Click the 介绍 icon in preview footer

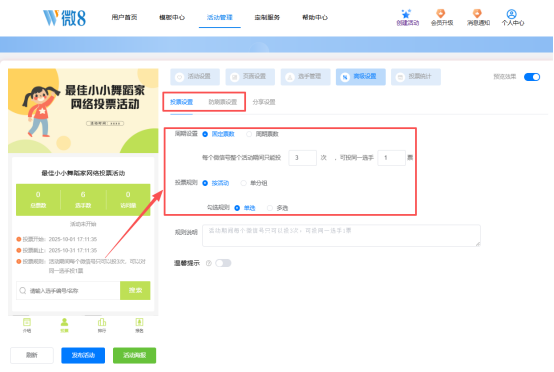[x=27, y=322]
